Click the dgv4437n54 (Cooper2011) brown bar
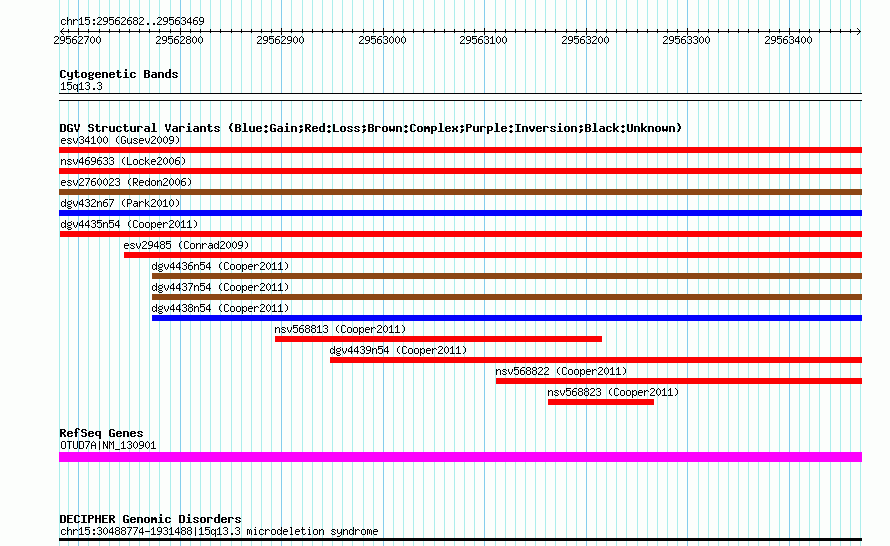The image size is (890, 546). pyautogui.click(x=507, y=297)
